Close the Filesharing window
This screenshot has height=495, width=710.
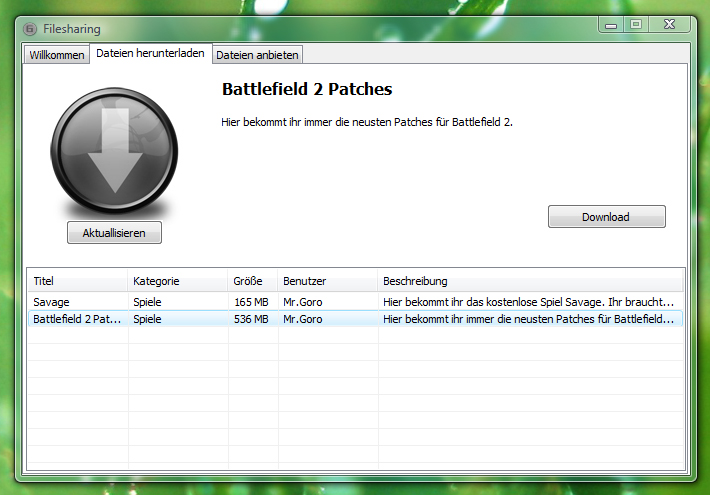(x=669, y=24)
